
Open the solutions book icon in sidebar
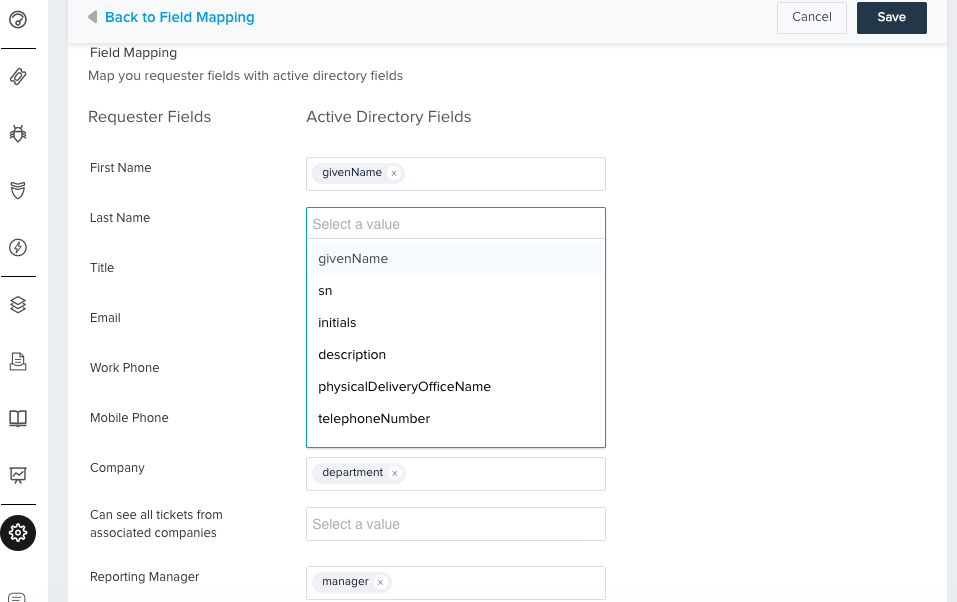point(18,418)
